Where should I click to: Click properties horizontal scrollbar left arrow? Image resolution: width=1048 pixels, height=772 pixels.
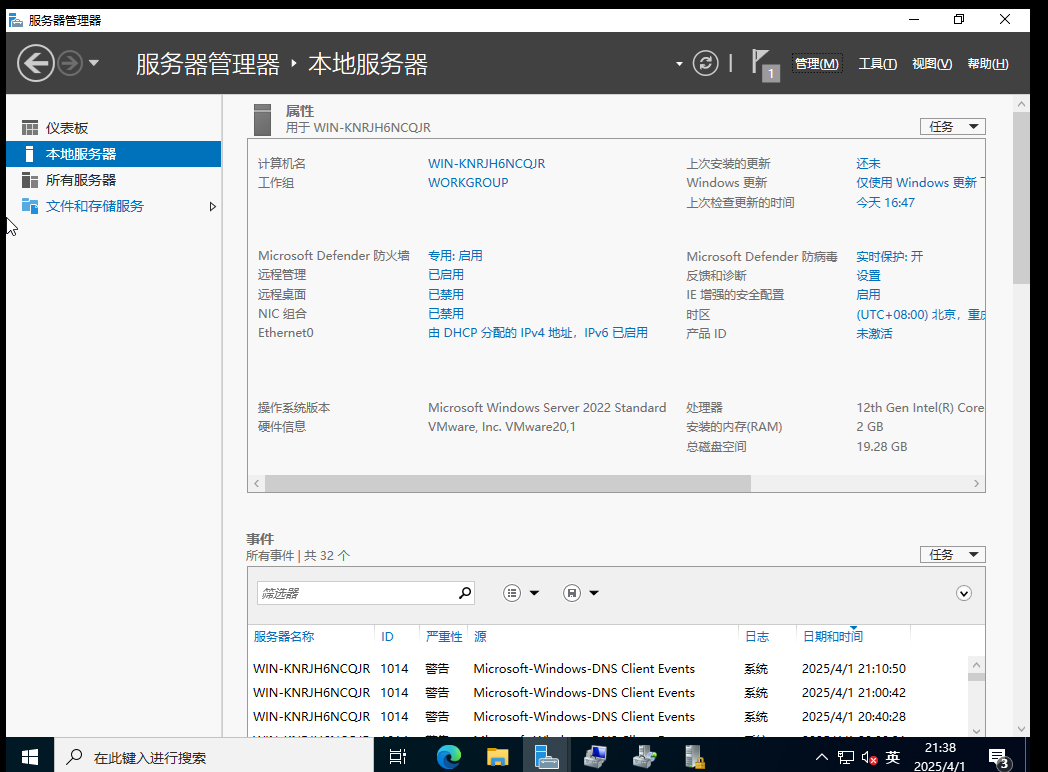point(257,483)
